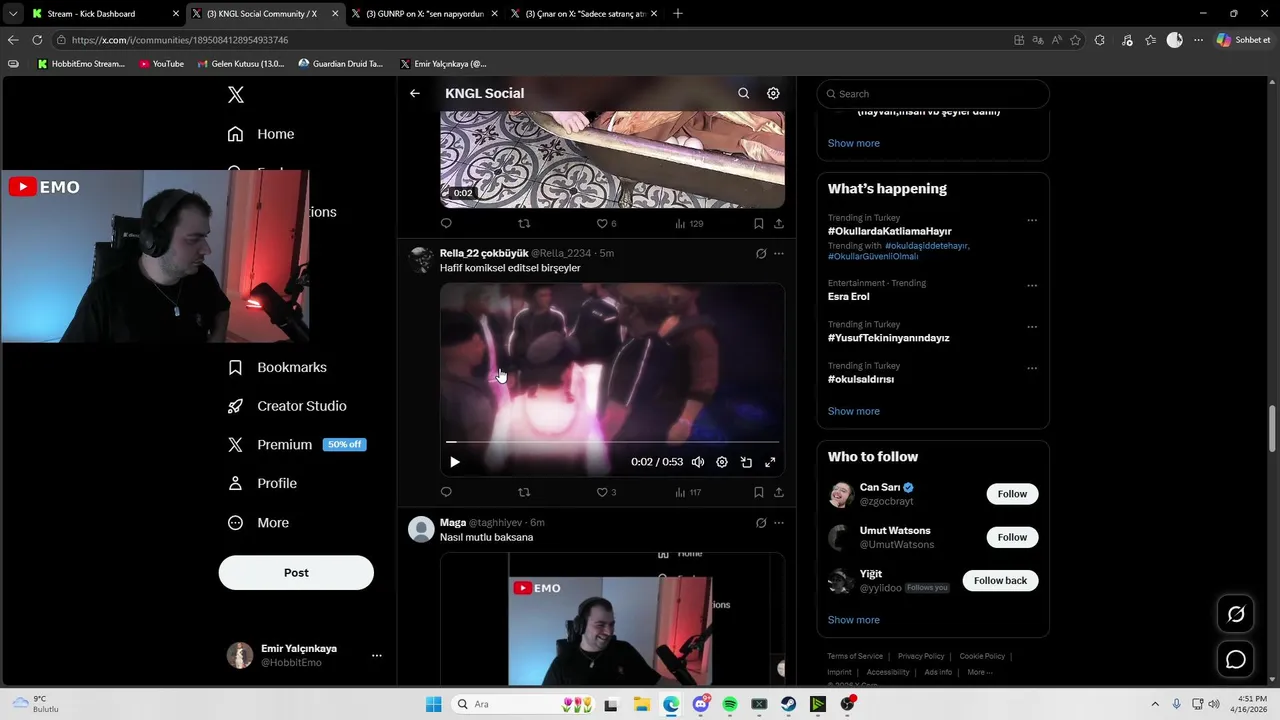Image resolution: width=1280 pixels, height=720 pixels.
Task: Repost the Rella_22 çokbüyük post
Action: tap(524, 492)
